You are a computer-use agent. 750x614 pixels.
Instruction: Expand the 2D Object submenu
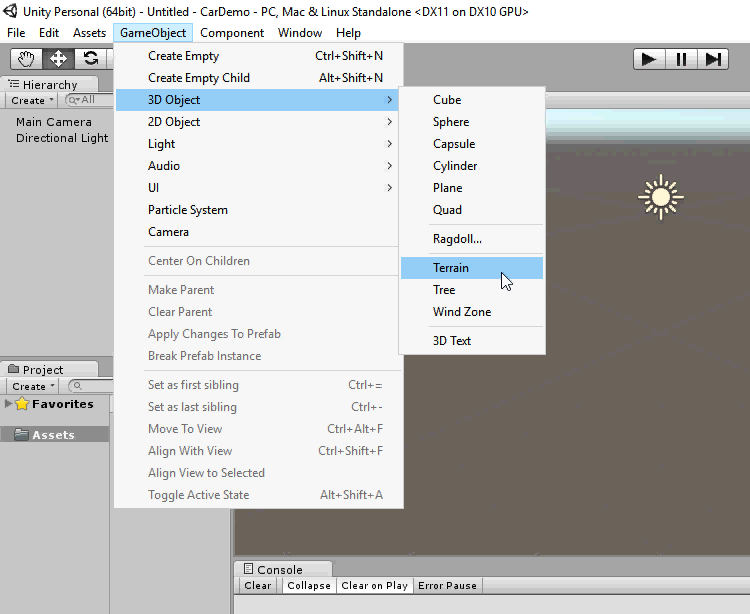[257, 122]
